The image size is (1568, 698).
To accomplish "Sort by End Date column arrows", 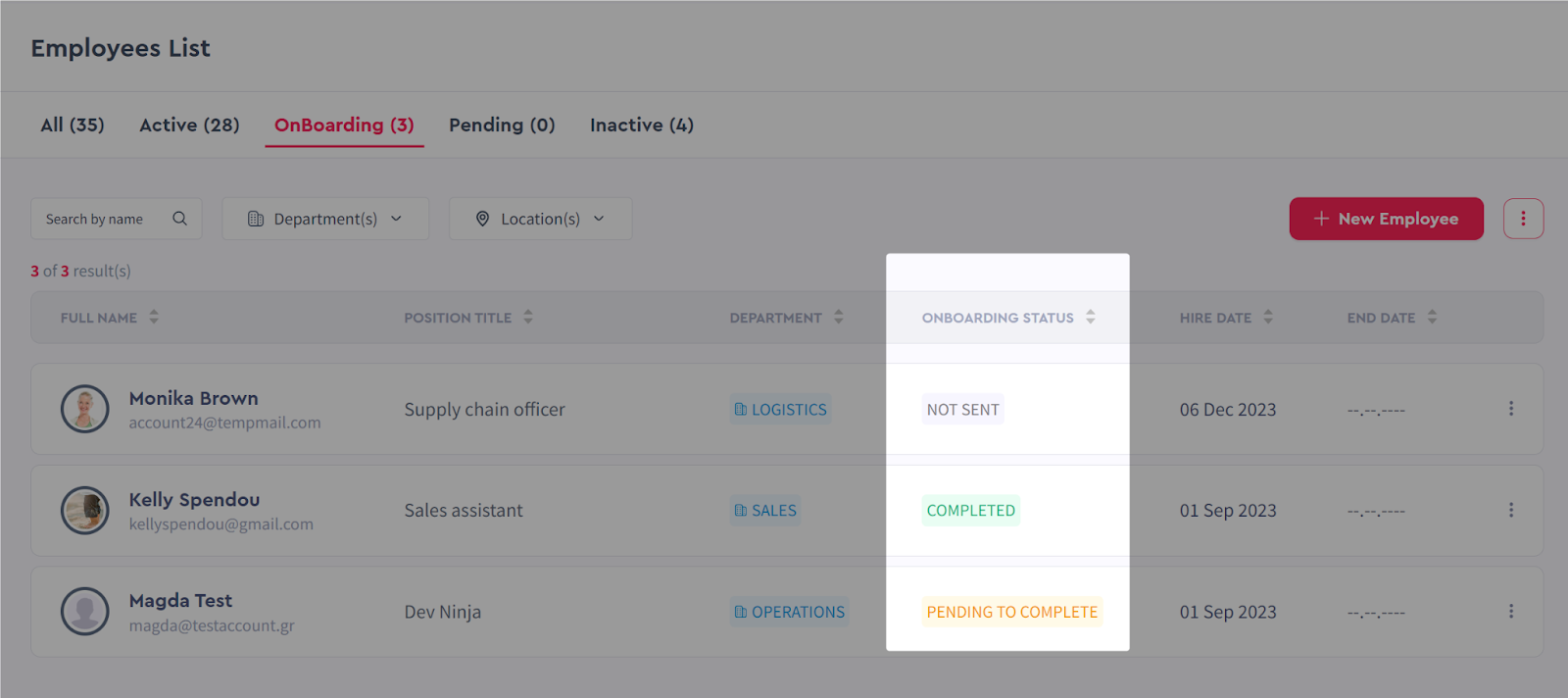I will (x=1432, y=317).
